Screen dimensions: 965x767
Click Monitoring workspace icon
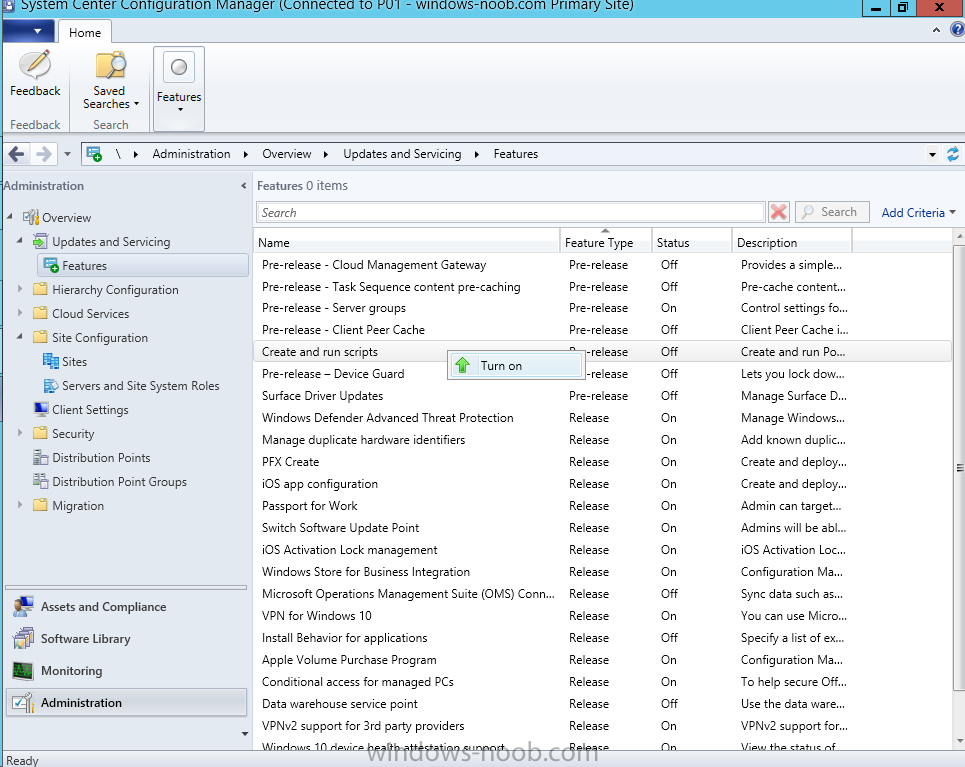coord(23,670)
